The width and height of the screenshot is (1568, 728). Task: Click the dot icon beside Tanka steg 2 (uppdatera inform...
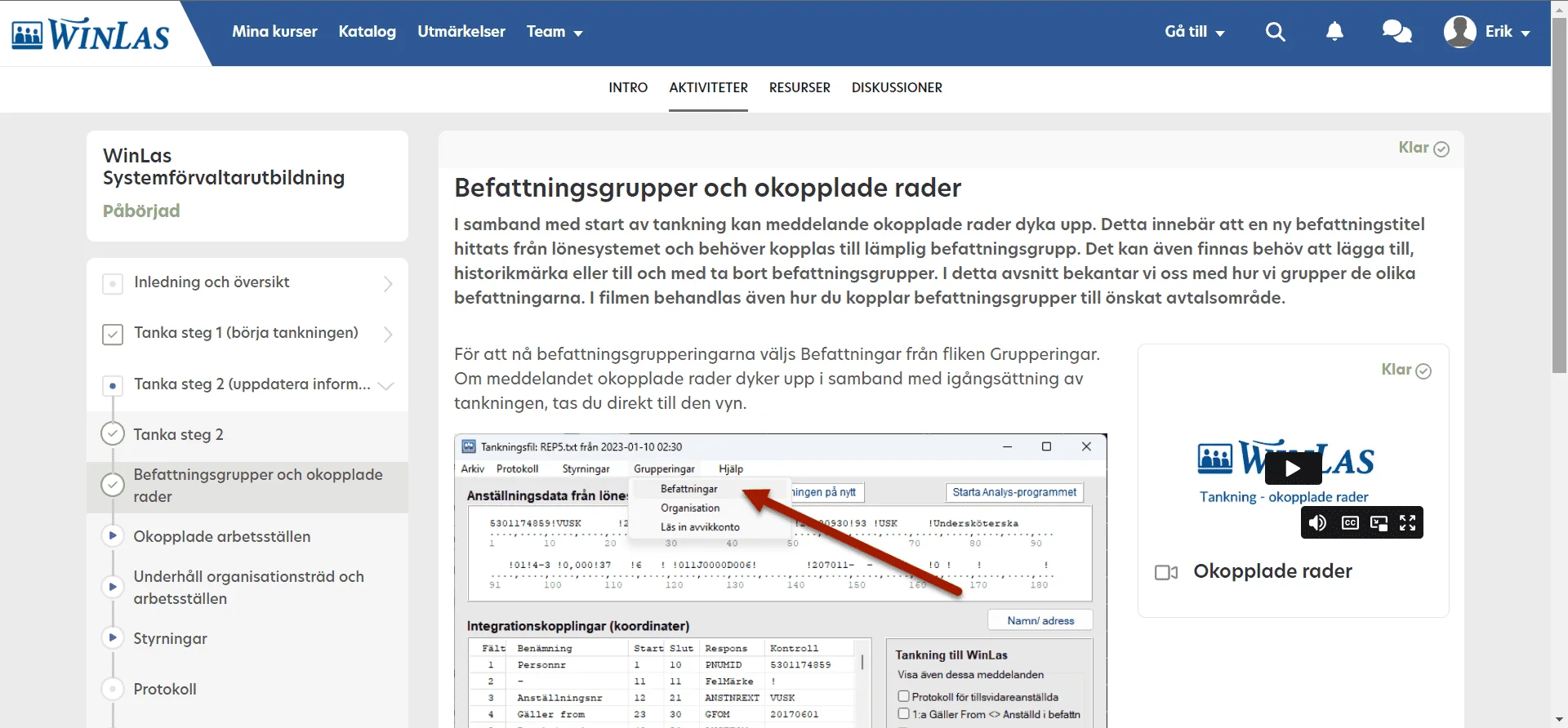pos(113,385)
